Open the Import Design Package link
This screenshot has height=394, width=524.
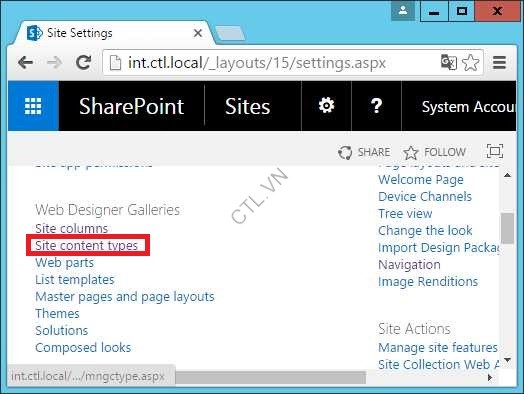(x=438, y=248)
